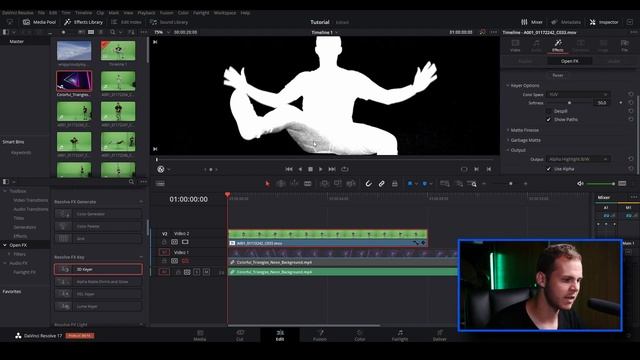
Task: Open the Output mode dropdown
Action: coord(578,159)
